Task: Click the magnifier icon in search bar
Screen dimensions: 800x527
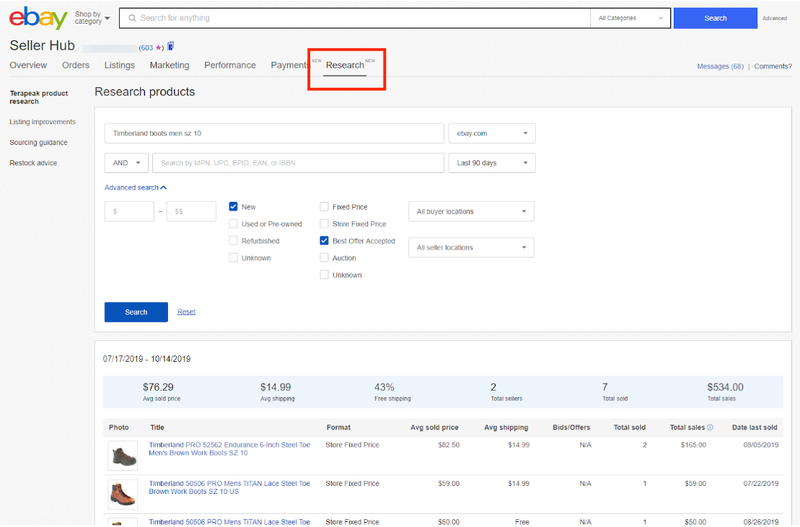Action: tap(132, 18)
